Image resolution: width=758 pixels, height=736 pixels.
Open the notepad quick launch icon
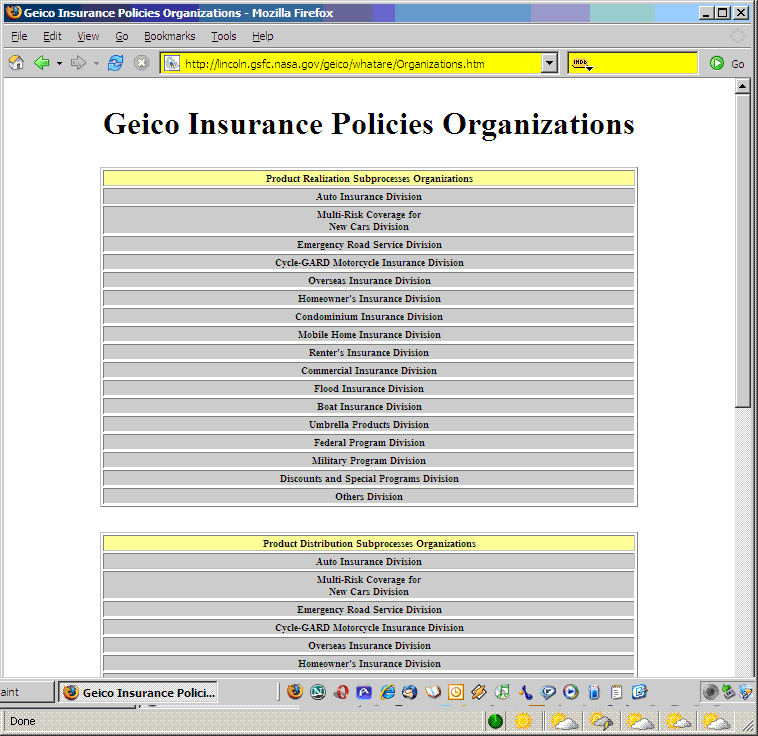[x=616, y=692]
